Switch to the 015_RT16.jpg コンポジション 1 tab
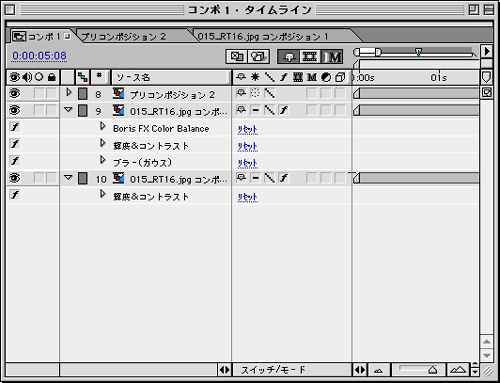The width and height of the screenshot is (500, 383). (263, 36)
